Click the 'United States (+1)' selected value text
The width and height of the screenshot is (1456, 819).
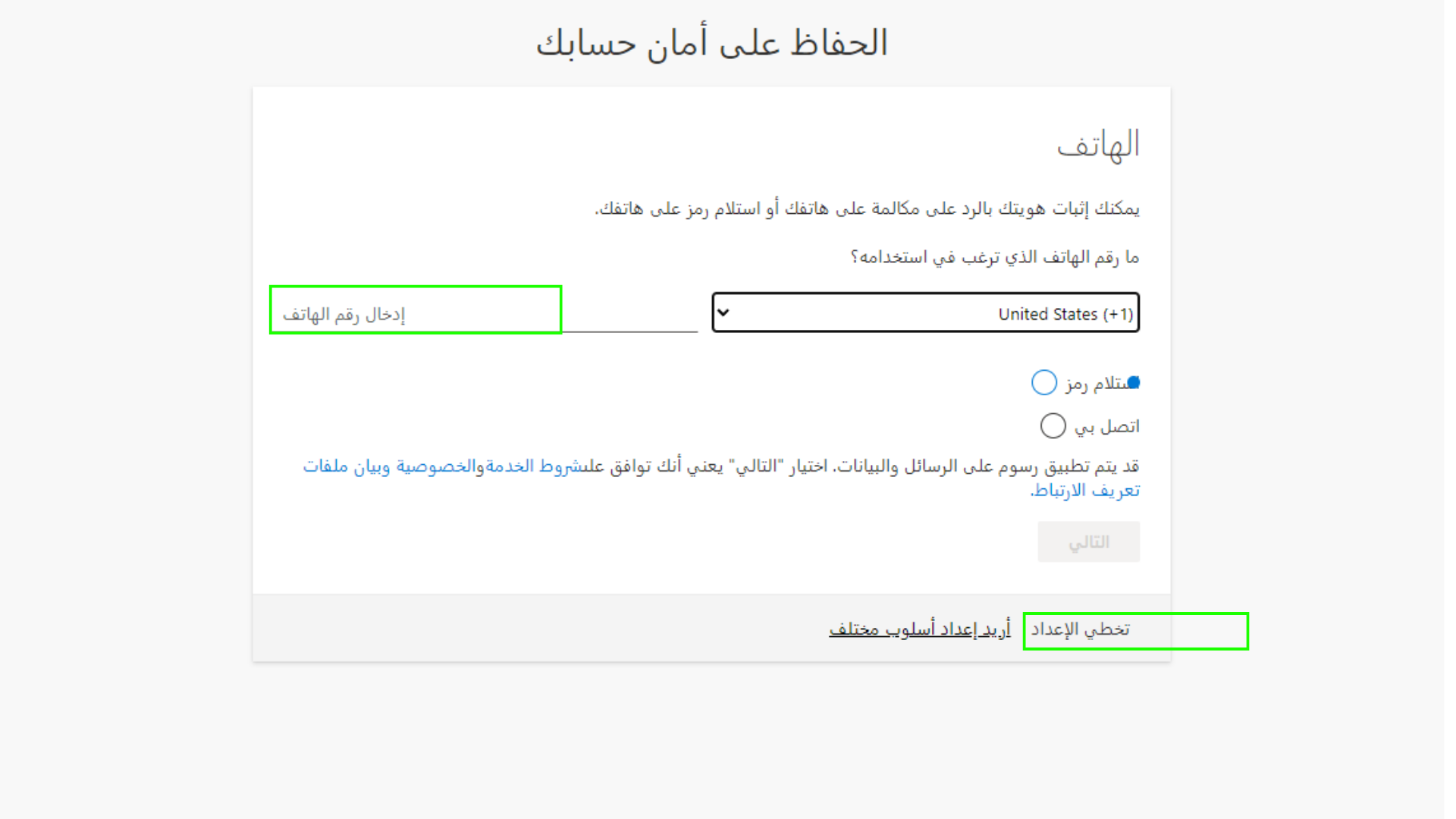pos(1065,314)
